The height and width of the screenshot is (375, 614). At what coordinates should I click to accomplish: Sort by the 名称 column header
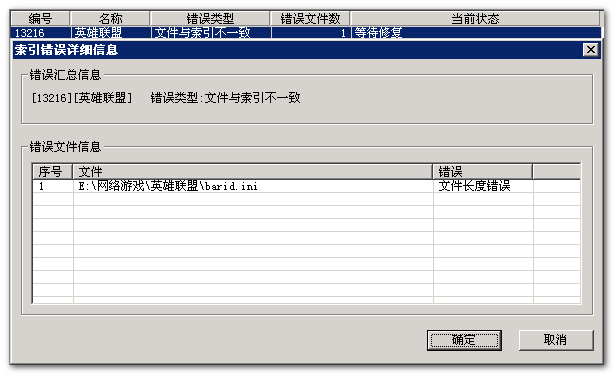(110, 18)
